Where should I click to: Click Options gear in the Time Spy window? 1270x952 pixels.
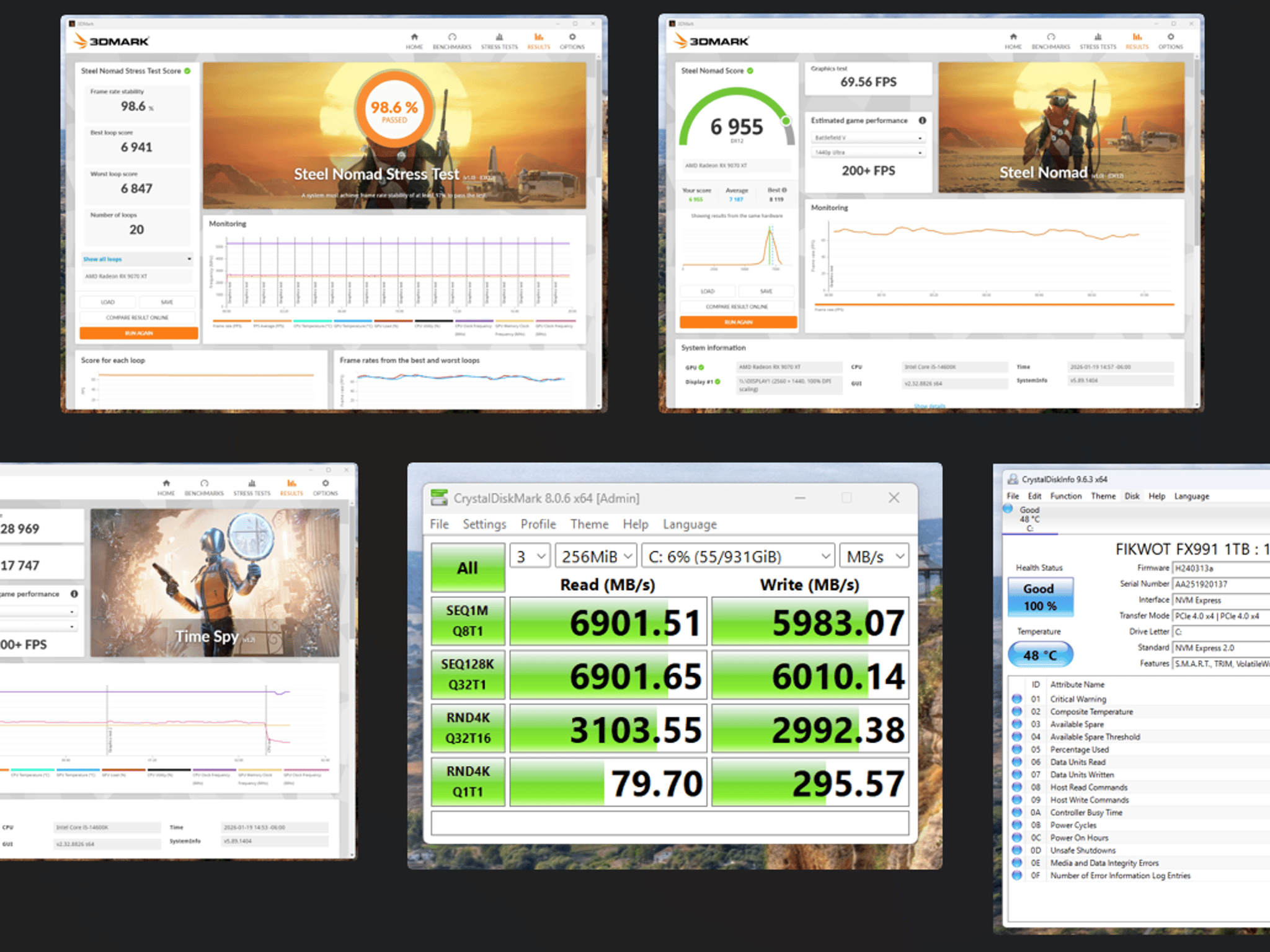click(325, 483)
